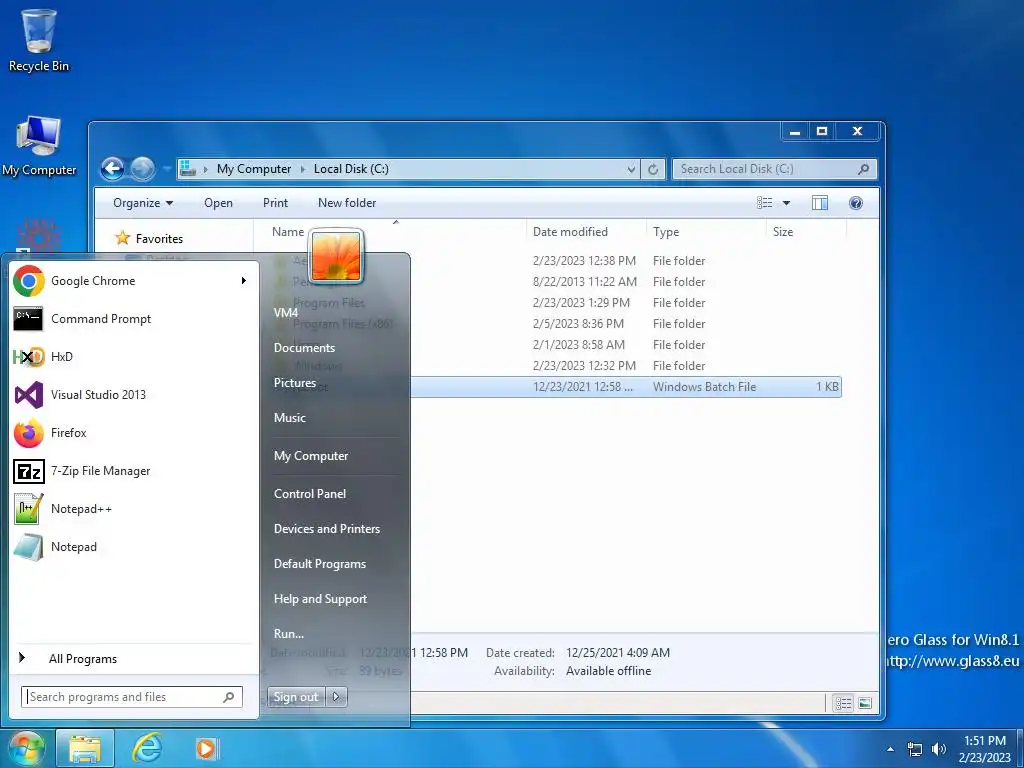Open Windows Media Player from taskbar
1024x768 pixels.
(206, 748)
